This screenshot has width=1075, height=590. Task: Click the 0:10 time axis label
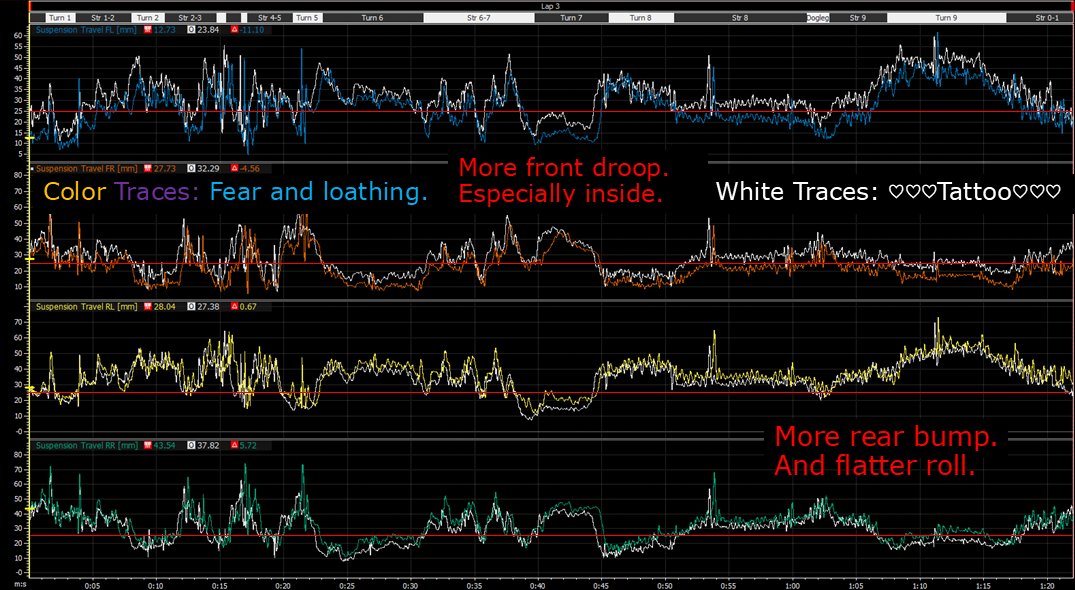(x=156, y=585)
